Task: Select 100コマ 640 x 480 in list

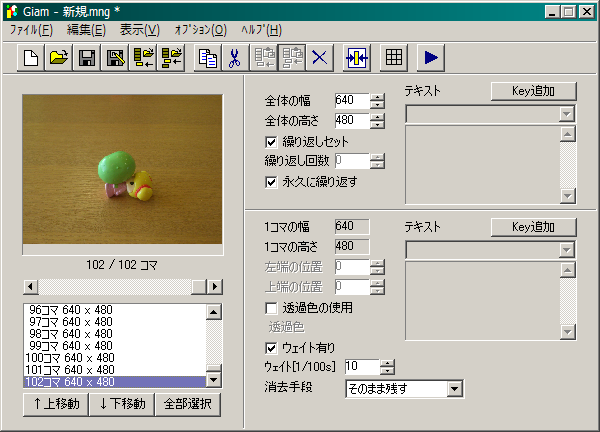Action: tap(115, 358)
